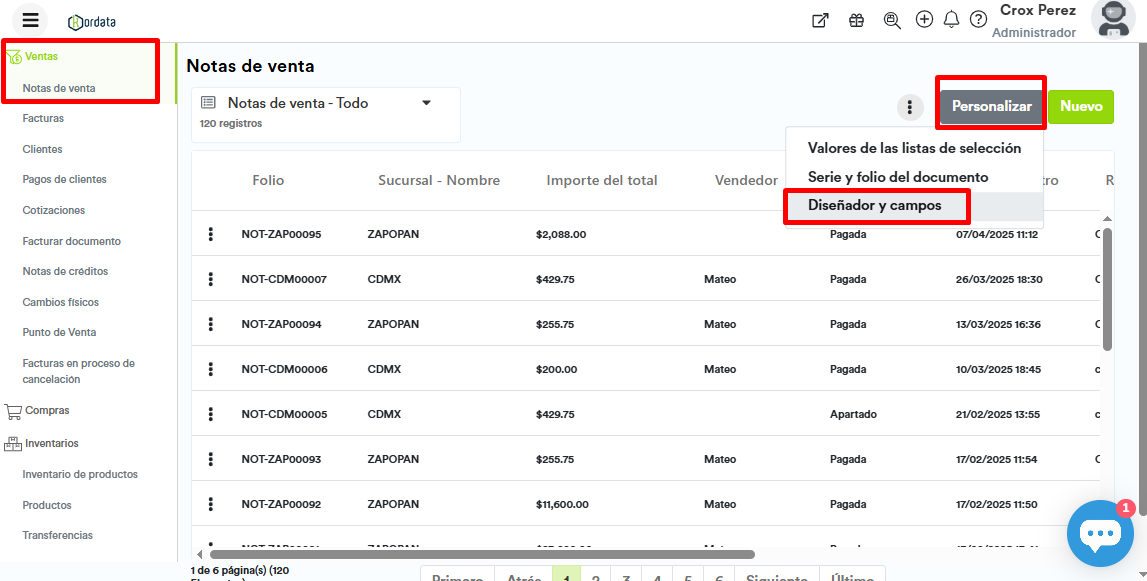
Task: Choose 'Serie y folio del documento'
Action: (897, 177)
